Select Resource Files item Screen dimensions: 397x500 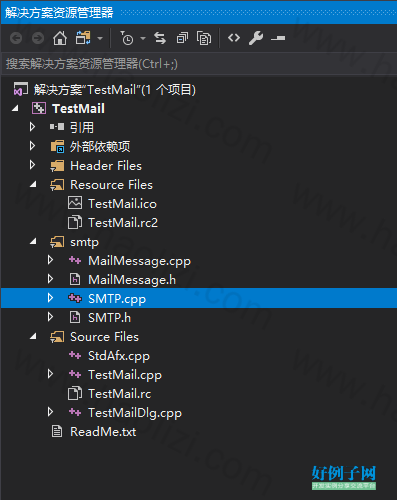tap(111, 185)
